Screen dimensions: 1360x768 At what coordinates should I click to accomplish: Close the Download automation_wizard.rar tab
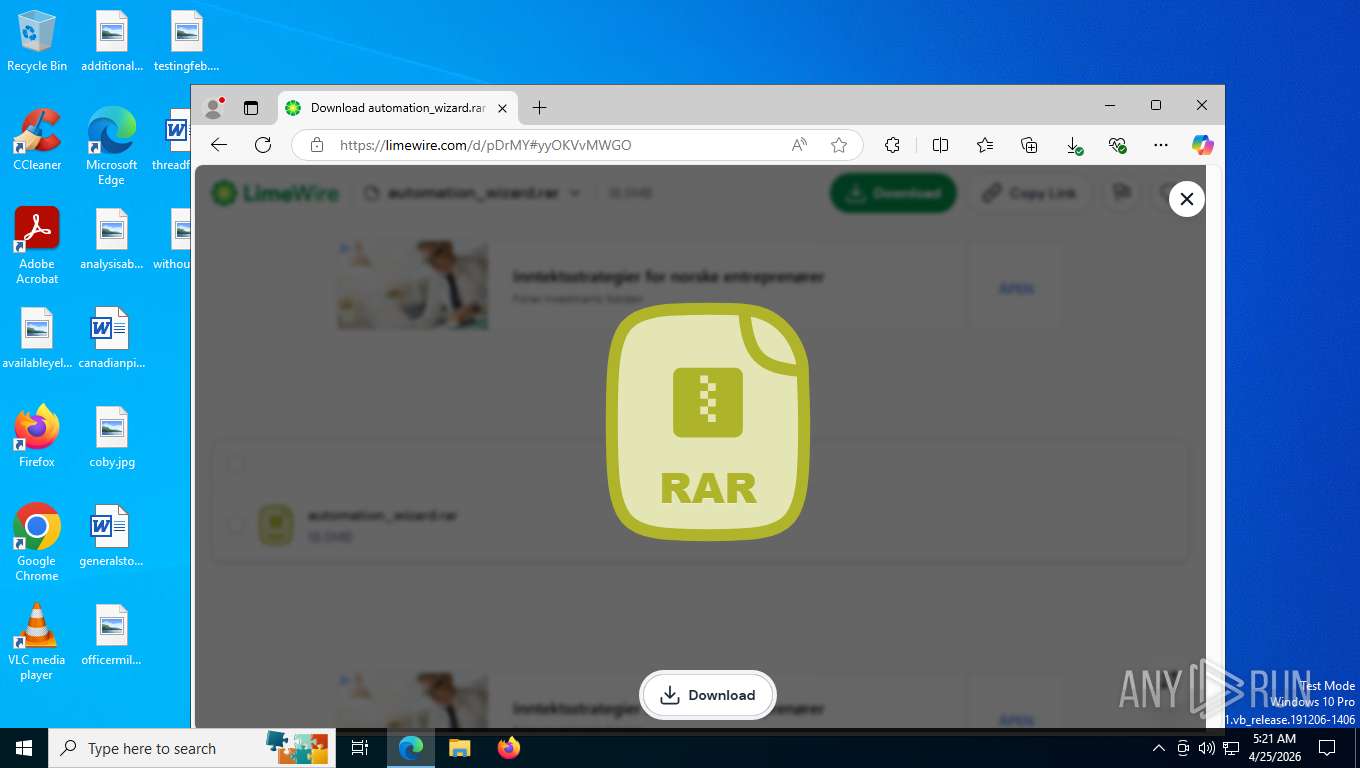point(503,108)
